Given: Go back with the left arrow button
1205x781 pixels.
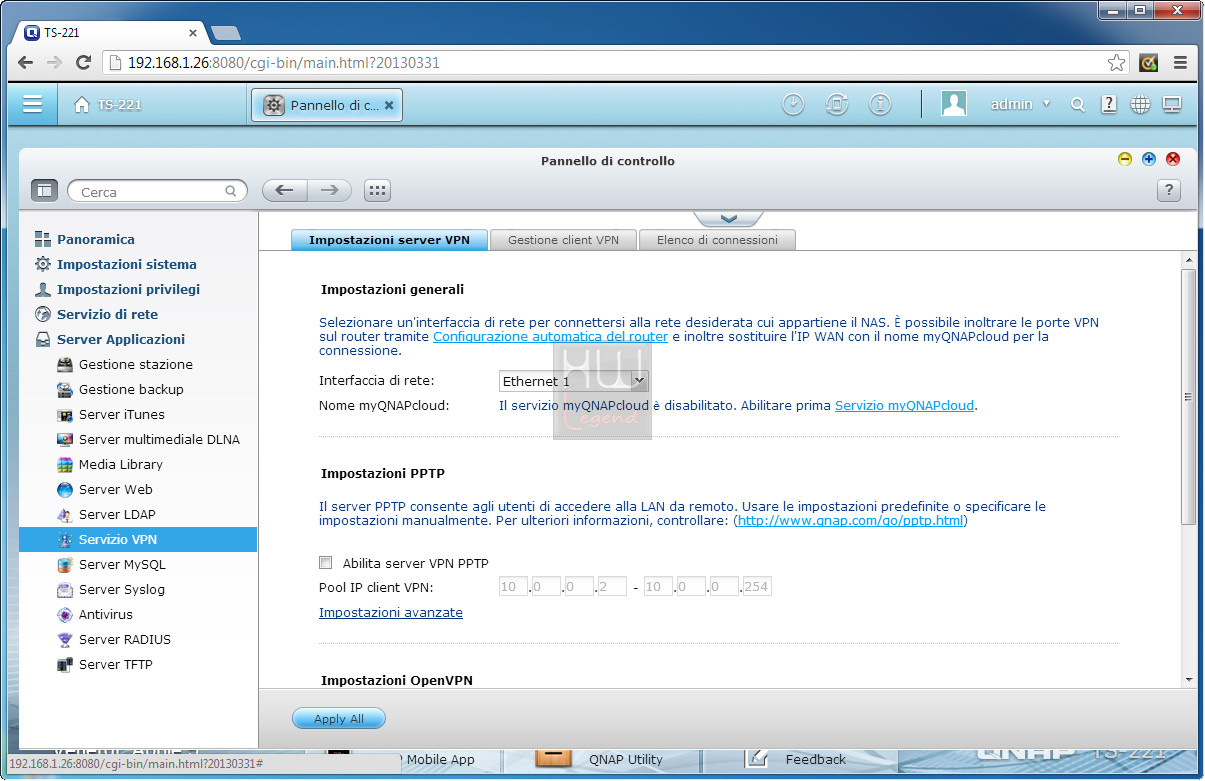Looking at the screenshot, I should coord(284,190).
